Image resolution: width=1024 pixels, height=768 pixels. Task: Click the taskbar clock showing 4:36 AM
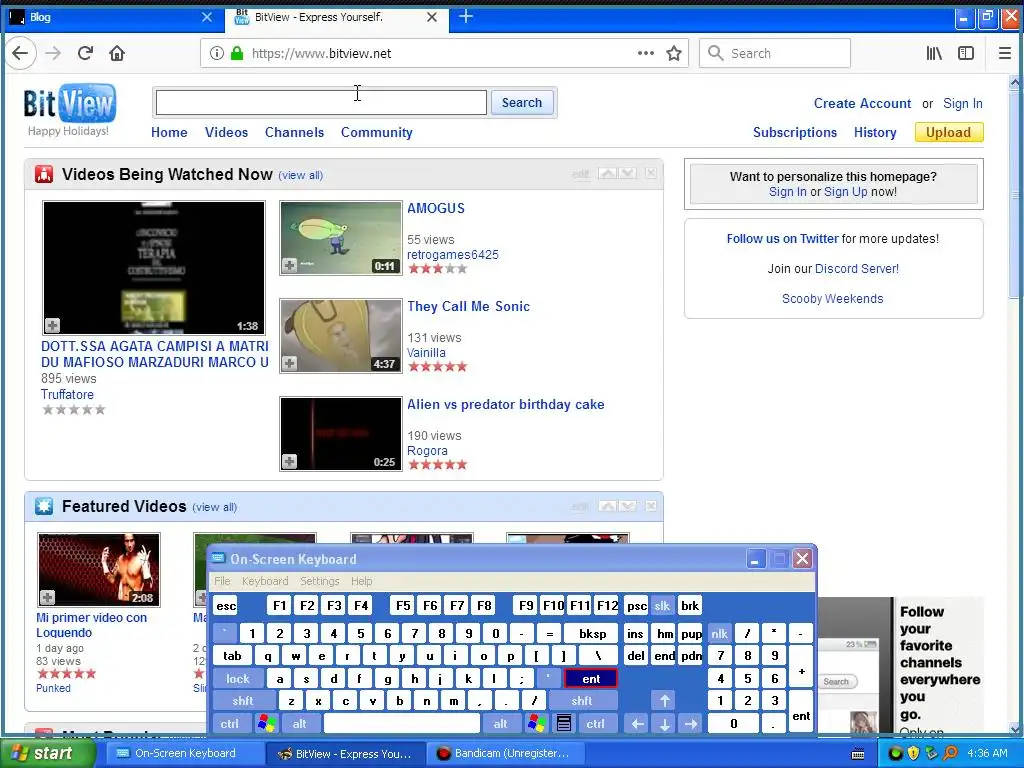coord(987,753)
